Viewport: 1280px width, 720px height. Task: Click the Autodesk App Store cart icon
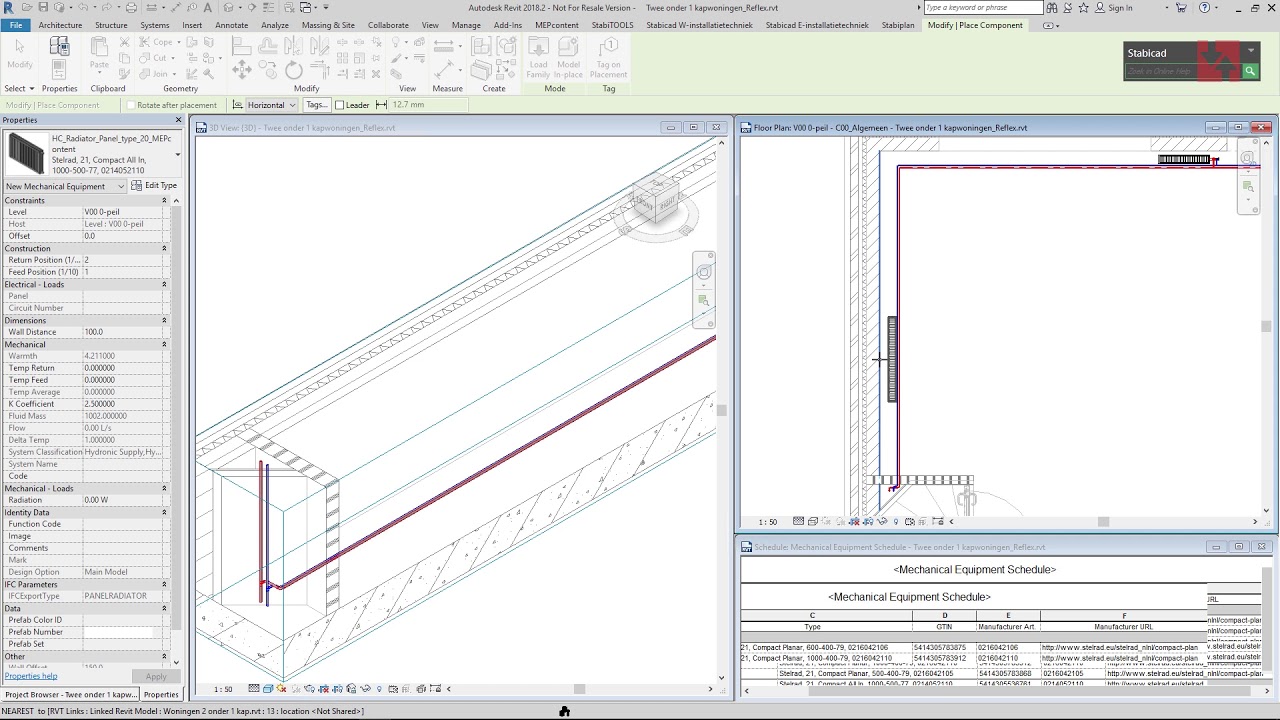(x=1181, y=8)
